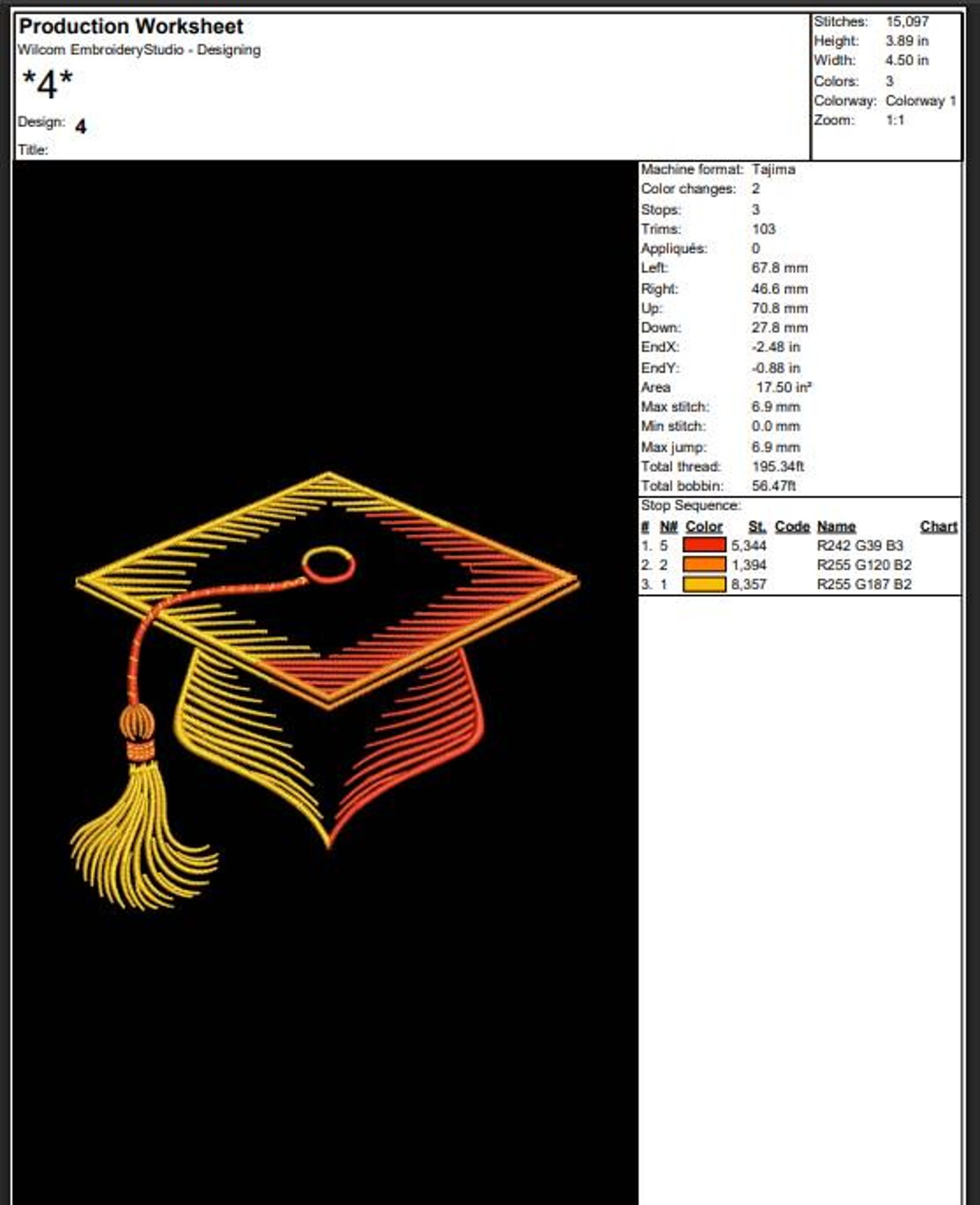
Task: Click the height value '3.89 in'
Action: point(907,41)
